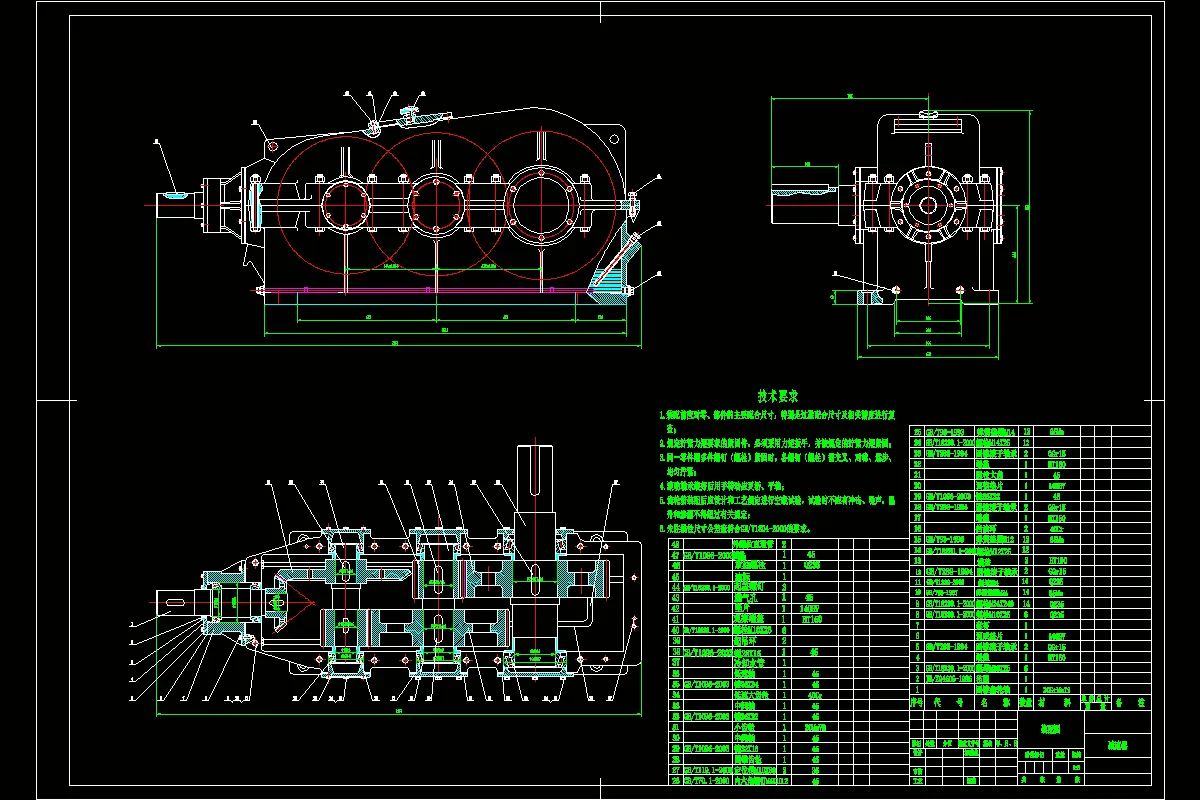Select the 装配图 cell in title block
The height and width of the screenshot is (800, 1200).
[x=1052, y=729]
